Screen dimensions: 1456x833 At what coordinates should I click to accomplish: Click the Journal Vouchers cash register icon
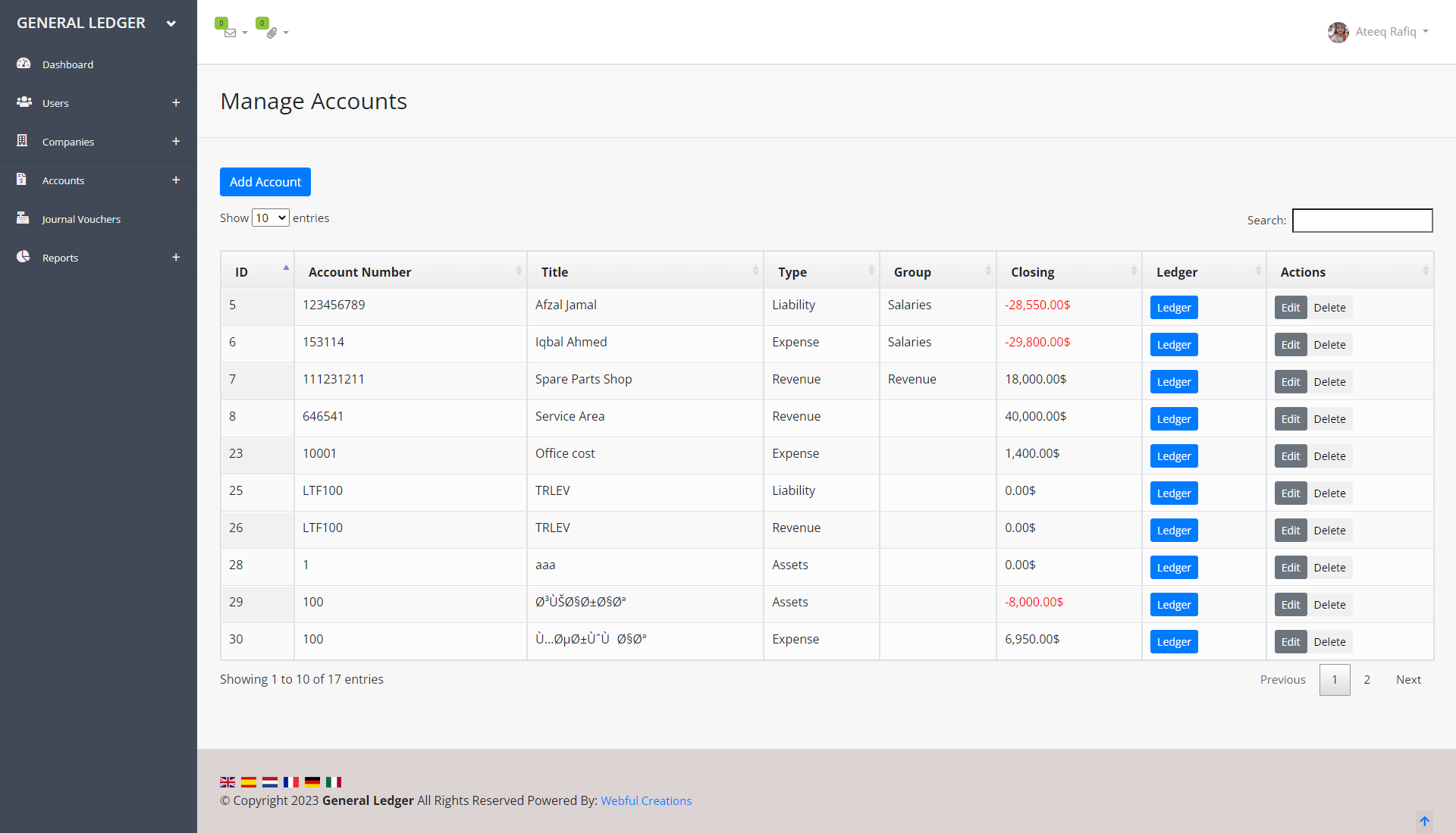23,218
